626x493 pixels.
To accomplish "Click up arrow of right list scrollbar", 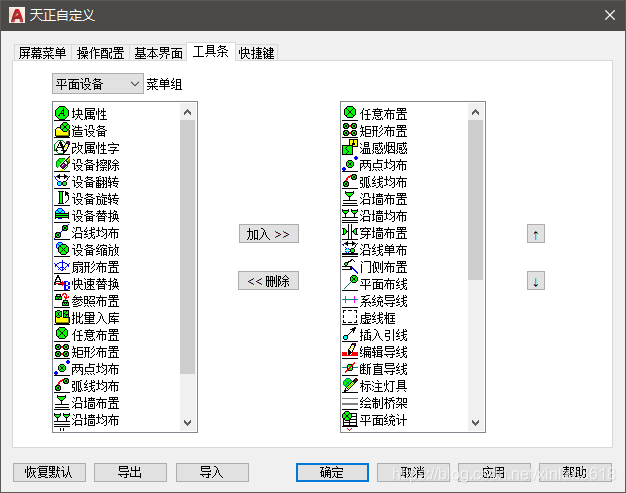I will pos(475,112).
